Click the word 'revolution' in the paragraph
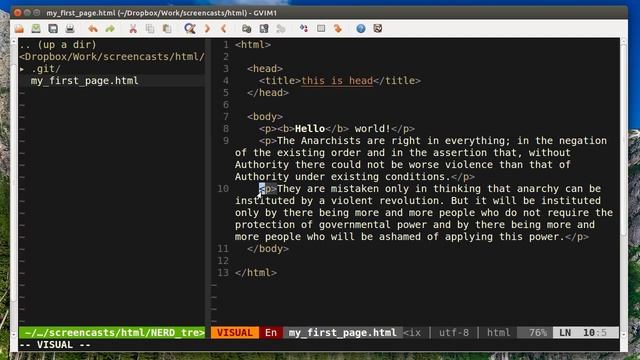The height and width of the screenshot is (360, 640). pos(409,201)
